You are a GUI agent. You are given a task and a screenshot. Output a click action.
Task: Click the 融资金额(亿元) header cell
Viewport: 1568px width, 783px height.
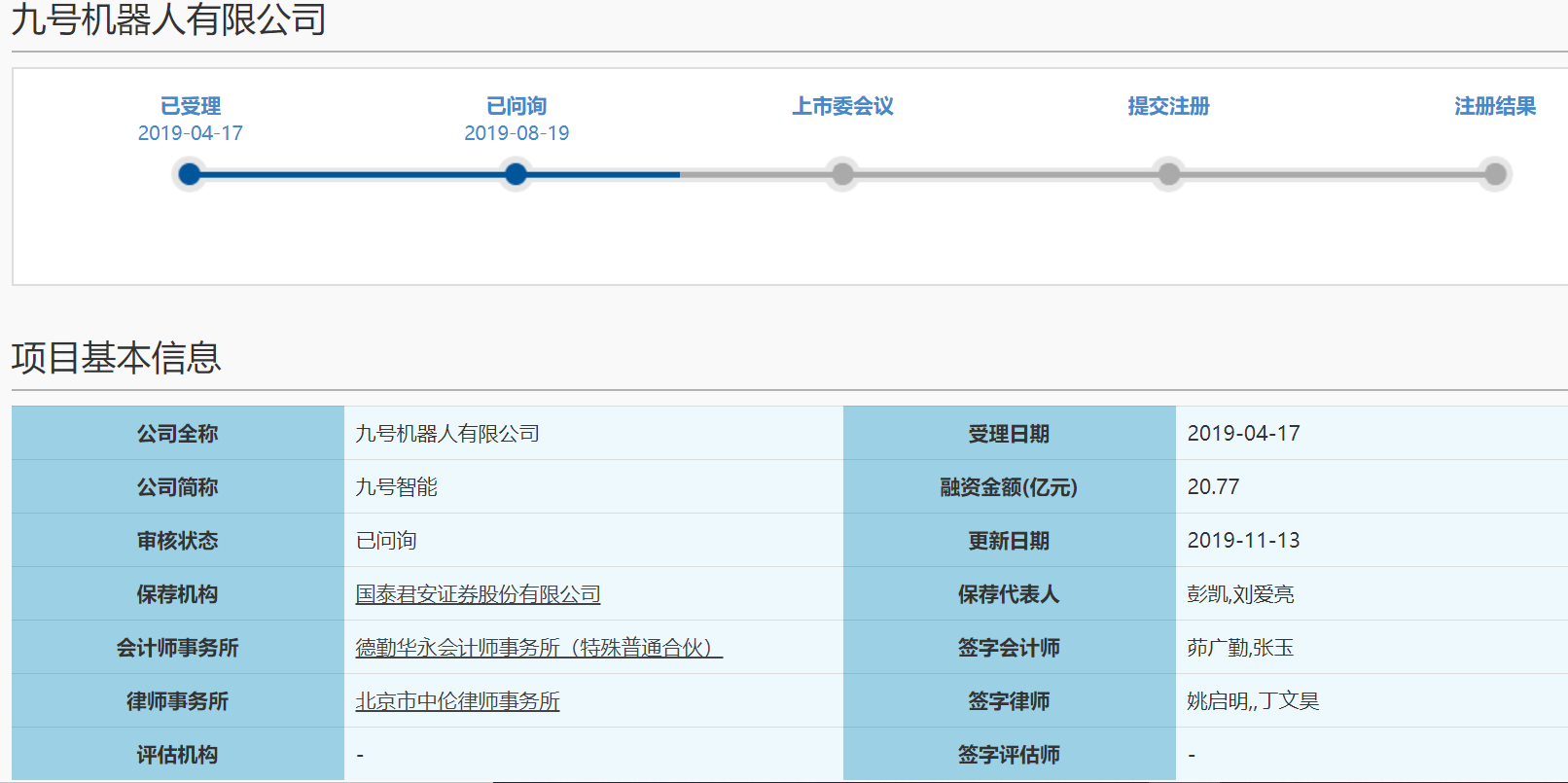pos(1010,486)
